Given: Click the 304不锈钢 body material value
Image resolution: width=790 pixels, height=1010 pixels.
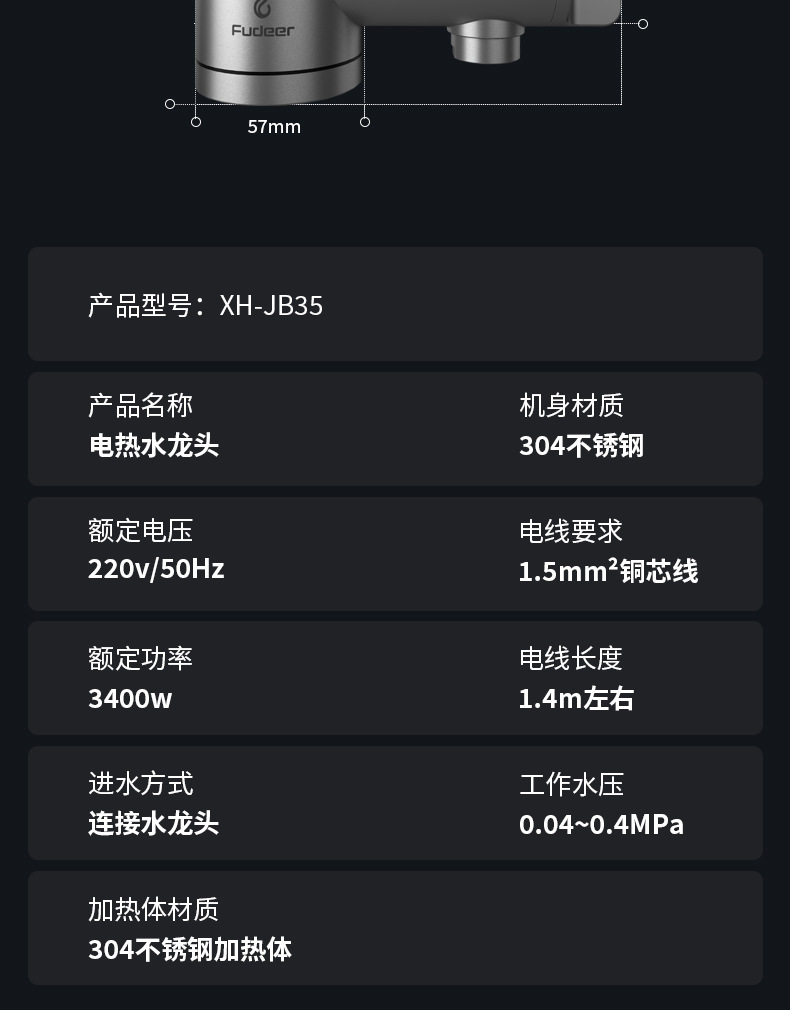Looking at the screenshot, I should pyautogui.click(x=581, y=445).
